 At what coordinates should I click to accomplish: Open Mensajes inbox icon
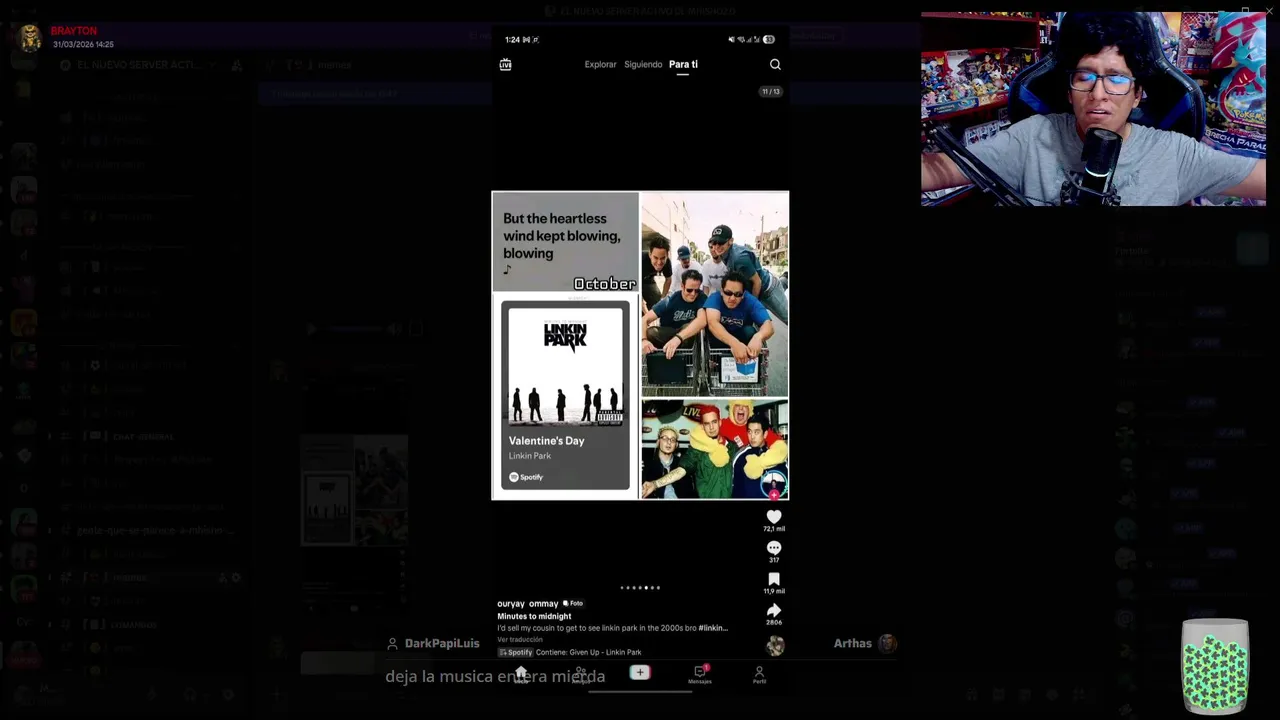[x=700, y=674]
